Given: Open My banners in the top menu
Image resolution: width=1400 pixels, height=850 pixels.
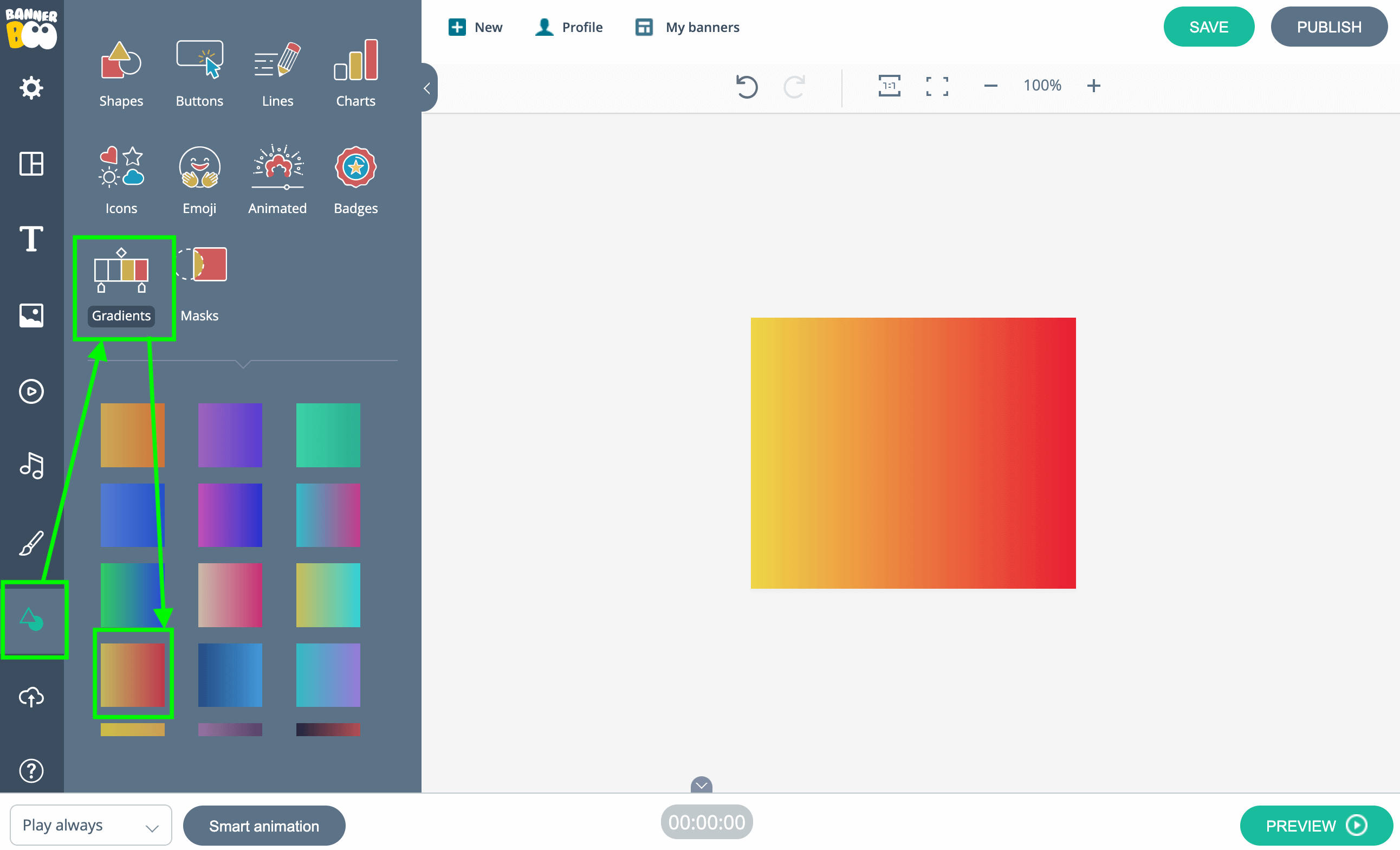Looking at the screenshot, I should (687, 27).
